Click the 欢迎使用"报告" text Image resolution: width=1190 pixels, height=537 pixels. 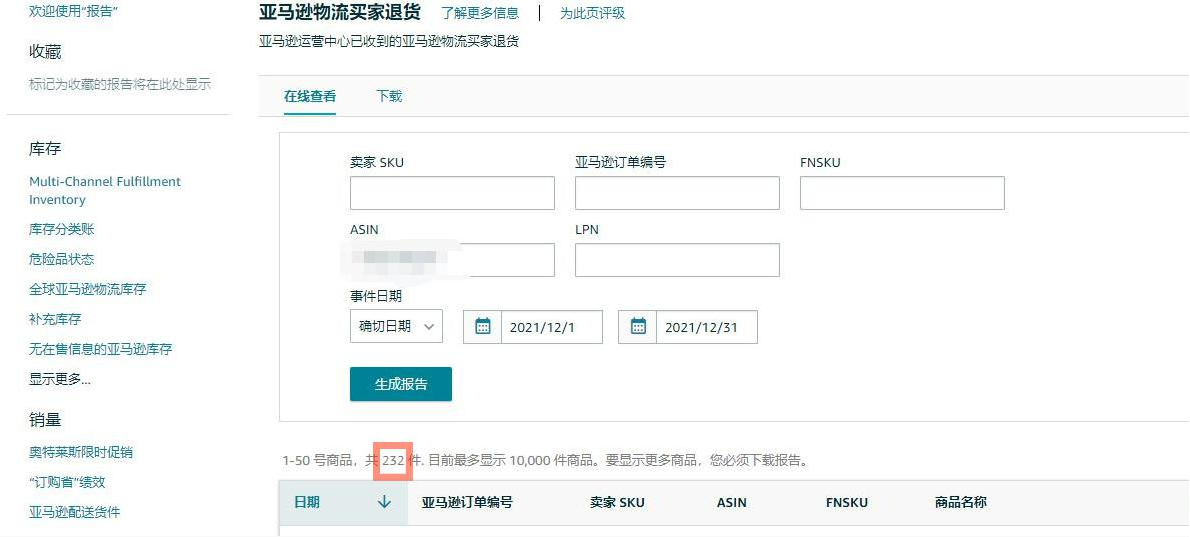pyautogui.click(x=73, y=11)
